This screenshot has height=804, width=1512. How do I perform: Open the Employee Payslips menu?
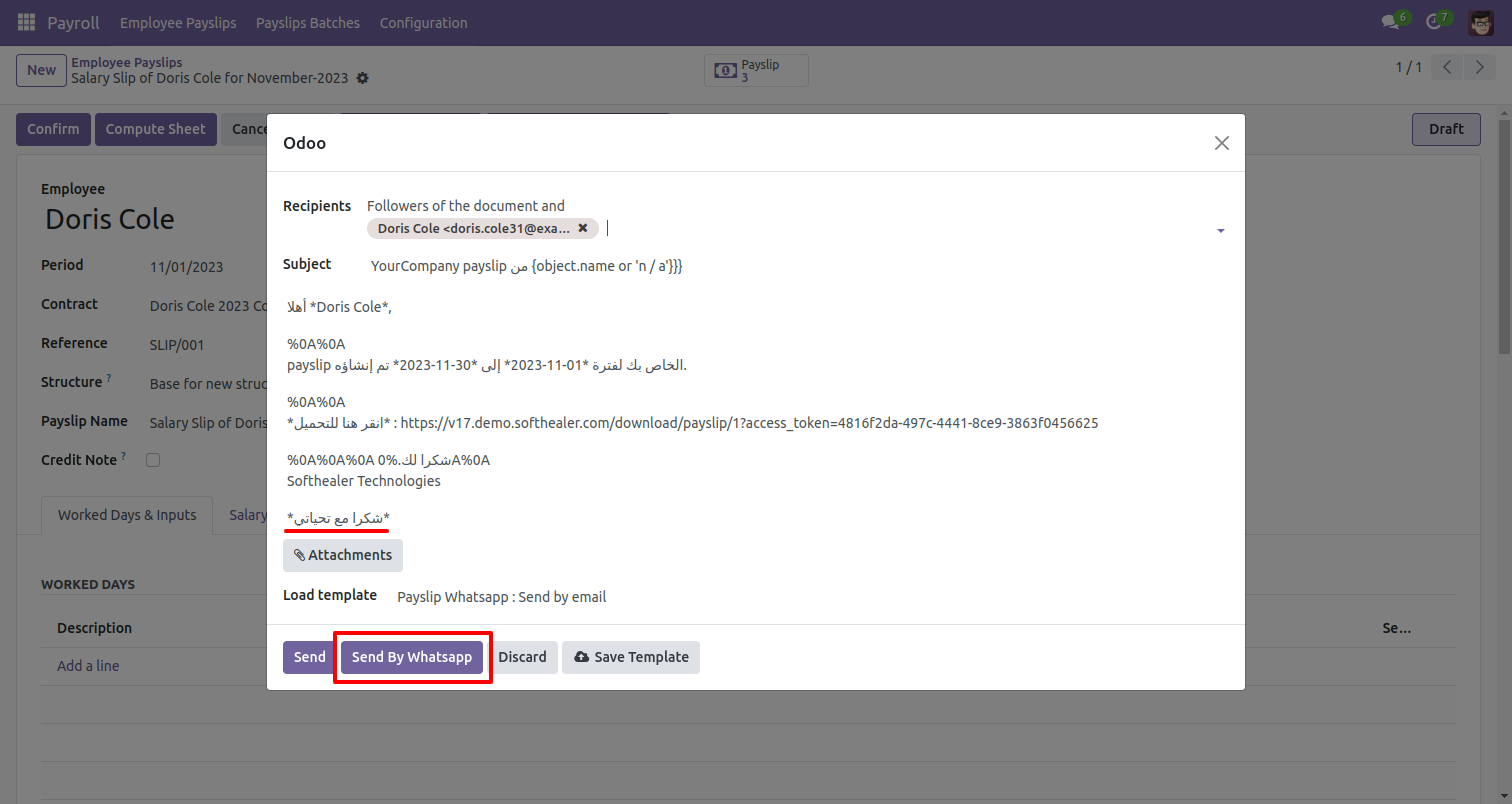click(x=178, y=22)
